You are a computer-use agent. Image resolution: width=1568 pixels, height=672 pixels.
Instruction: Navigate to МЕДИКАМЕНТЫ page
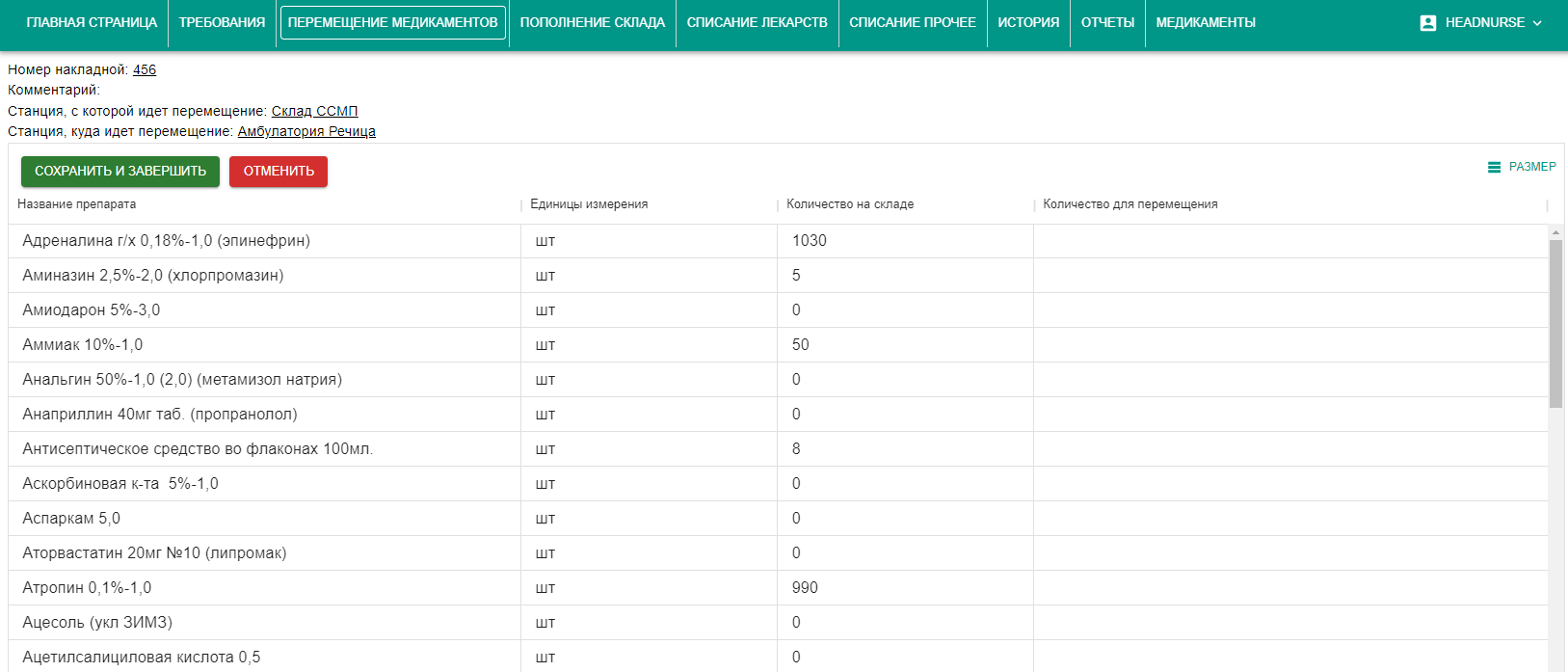coord(1206,22)
